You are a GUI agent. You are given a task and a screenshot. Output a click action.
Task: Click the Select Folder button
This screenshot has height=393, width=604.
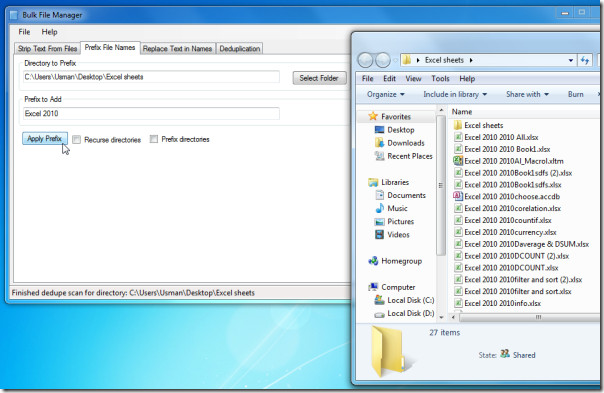[x=319, y=78]
